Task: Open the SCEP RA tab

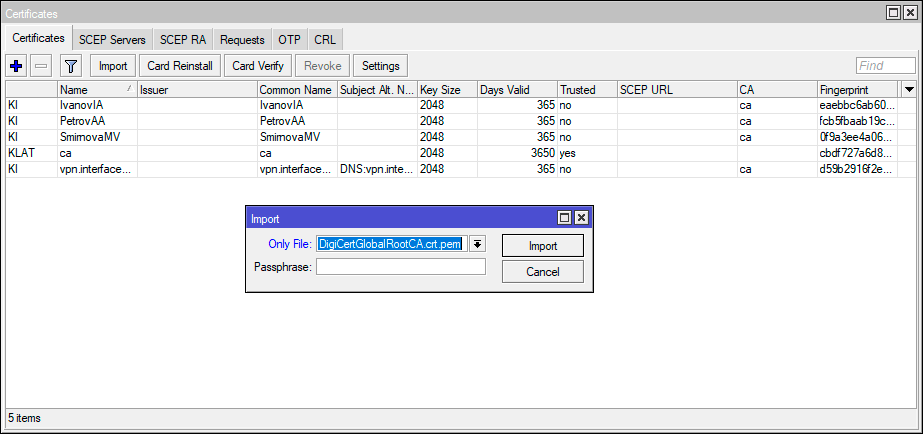Action: point(183,40)
